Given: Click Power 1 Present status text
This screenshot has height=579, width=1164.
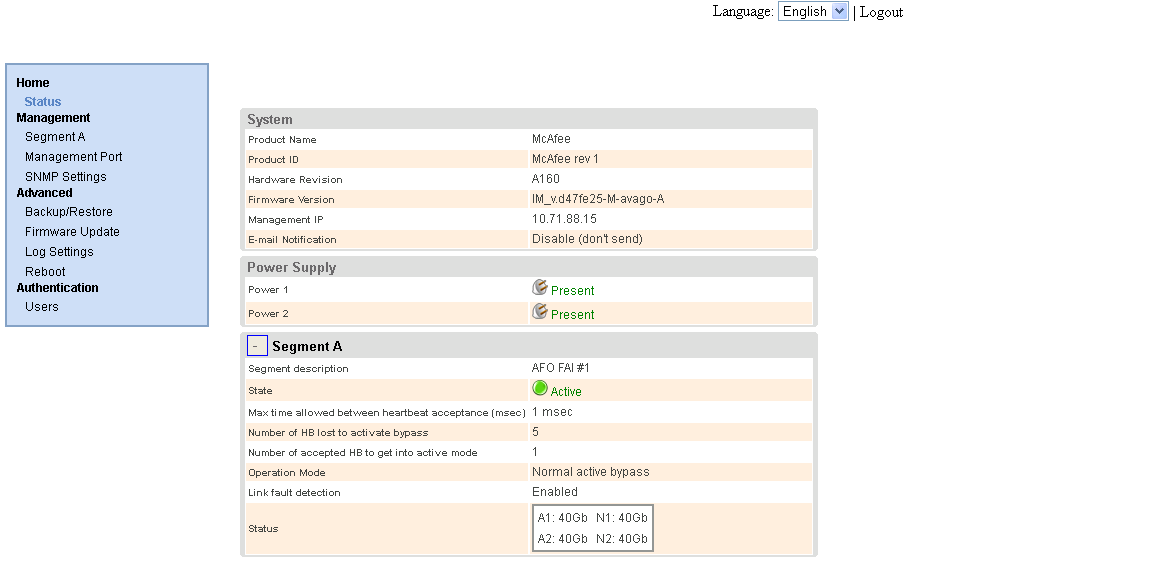Looking at the screenshot, I should tap(572, 290).
